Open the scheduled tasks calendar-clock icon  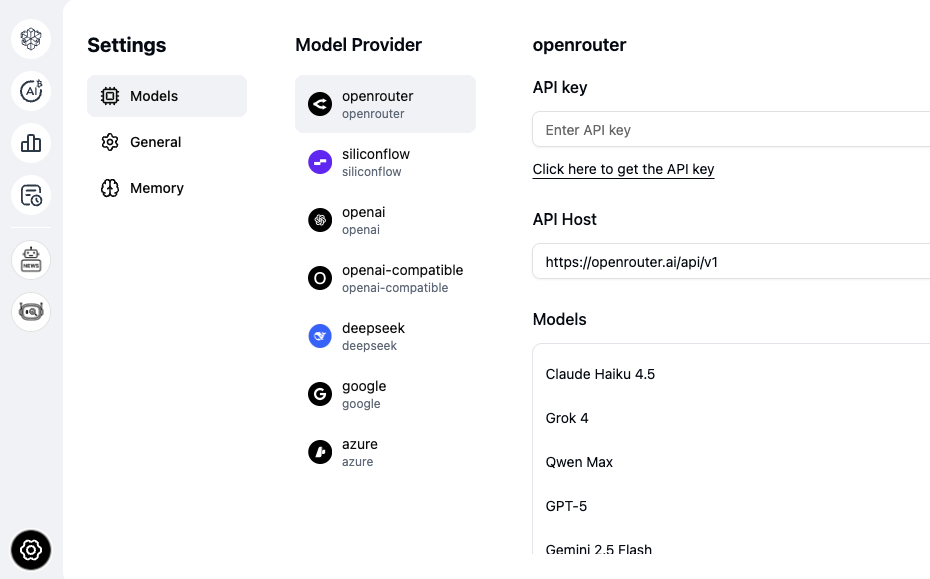(31, 195)
